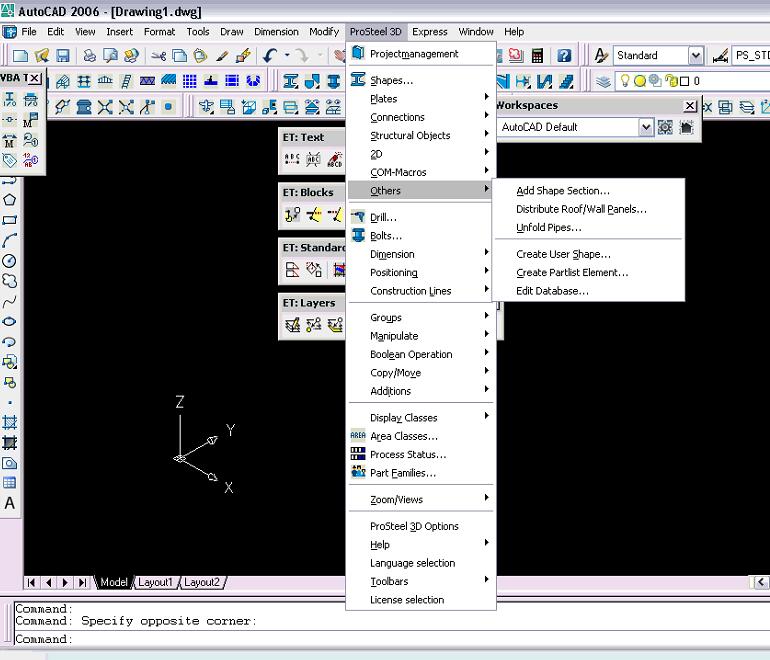Open a drawing with the folder icon
This screenshot has width=770, height=660.
(x=42, y=55)
